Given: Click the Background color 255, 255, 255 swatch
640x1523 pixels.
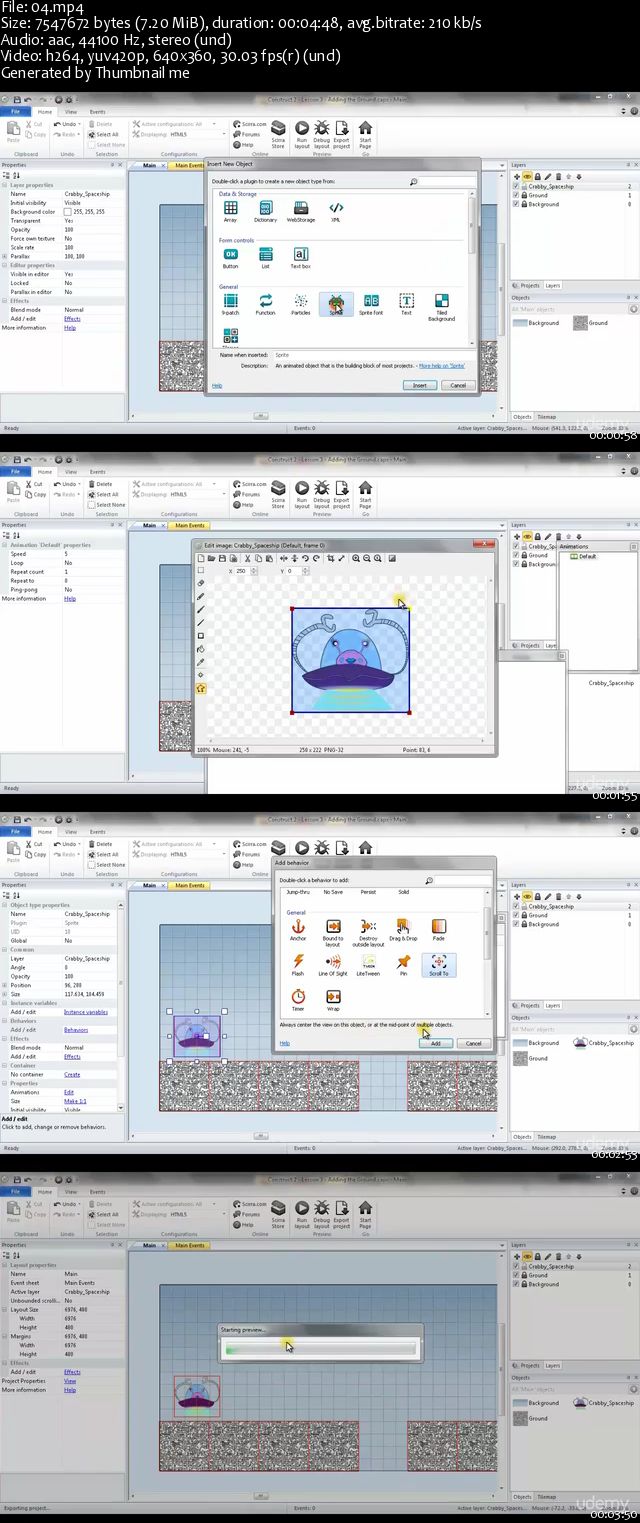Looking at the screenshot, I should pyautogui.click(x=68, y=212).
